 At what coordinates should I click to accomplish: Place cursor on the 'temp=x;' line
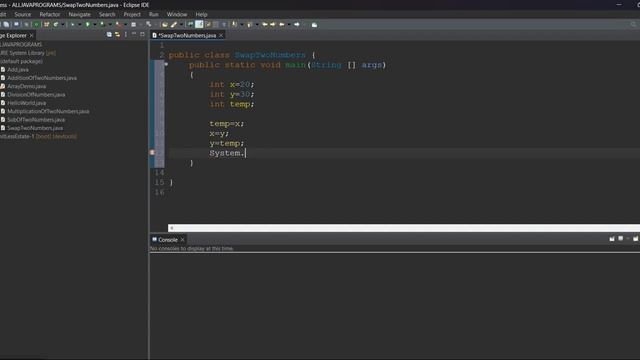(227, 124)
